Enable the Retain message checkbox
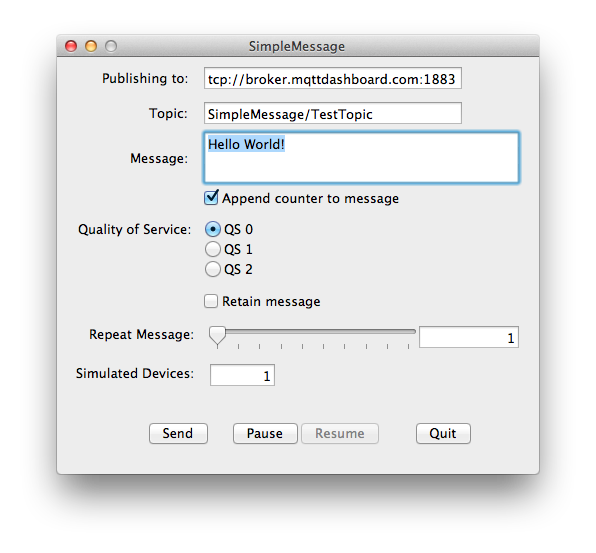The image size is (596, 553). tap(211, 301)
